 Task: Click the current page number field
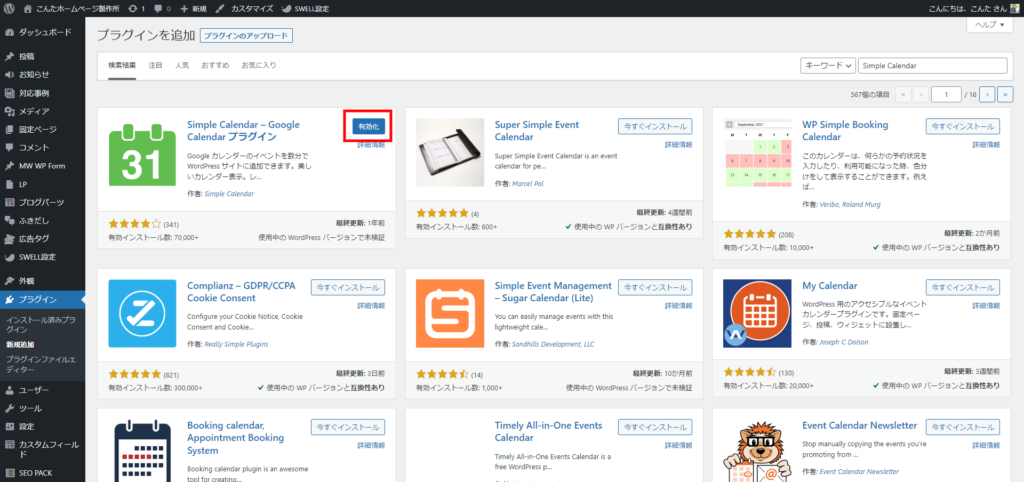point(946,95)
